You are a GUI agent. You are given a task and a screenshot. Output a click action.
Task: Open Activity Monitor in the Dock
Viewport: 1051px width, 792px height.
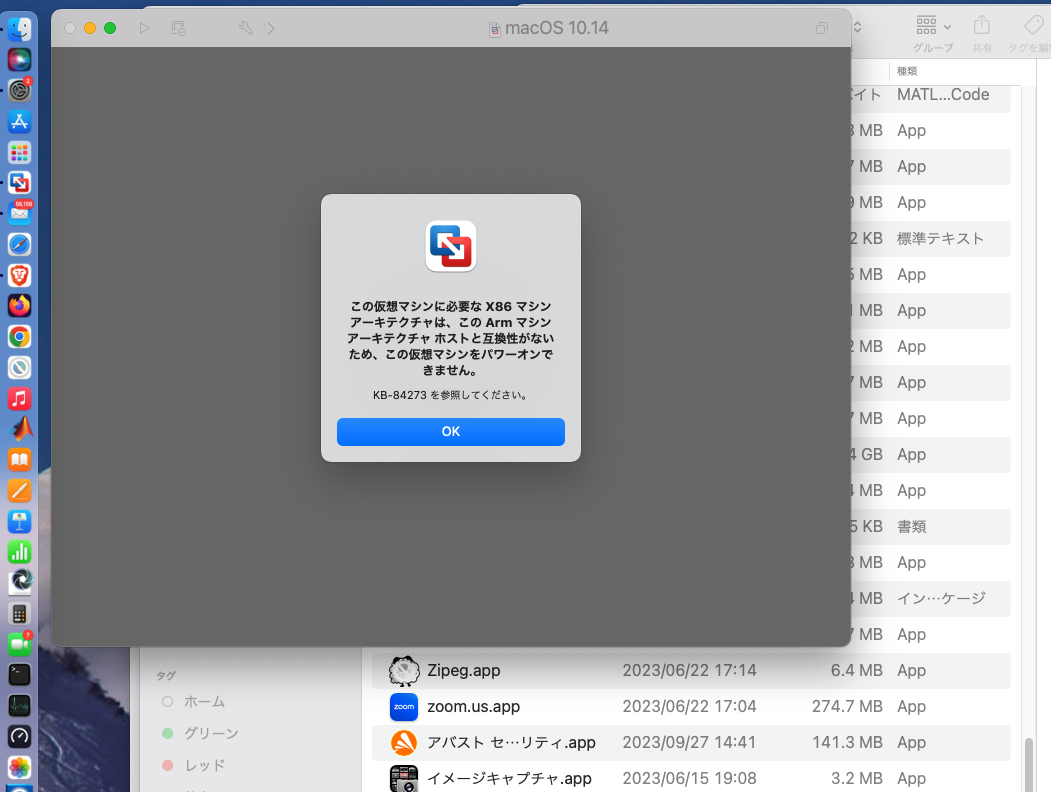click(x=19, y=706)
